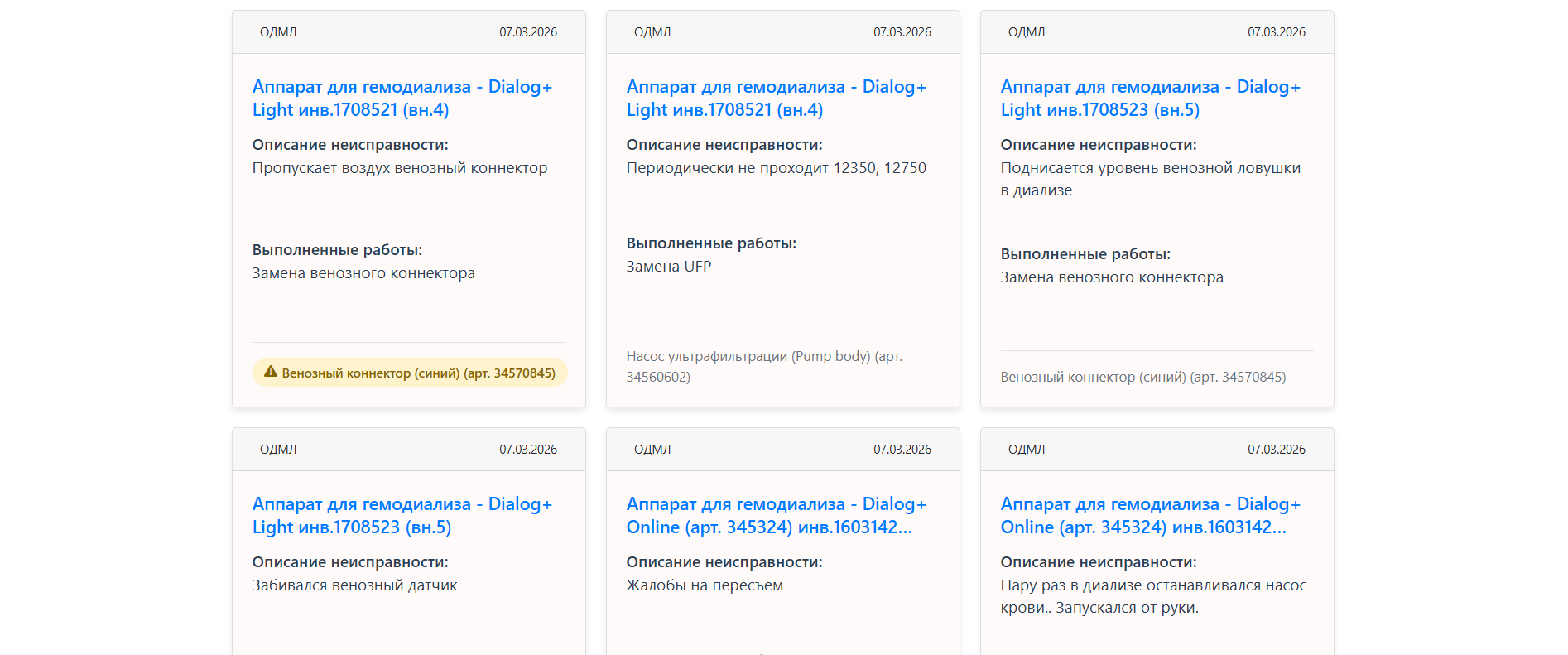Click the warning triangle icon on the yellow part badge
1568x655 pixels.
tap(271, 372)
